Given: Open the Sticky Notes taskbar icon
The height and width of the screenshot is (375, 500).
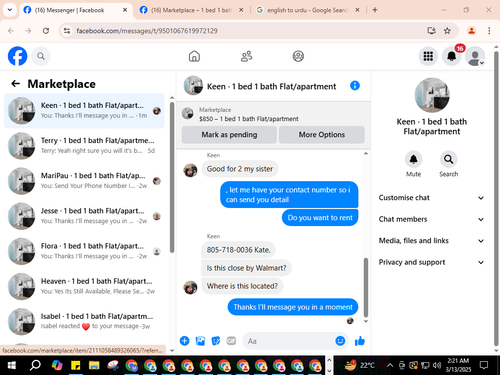Looking at the screenshot, I should click(76, 366).
